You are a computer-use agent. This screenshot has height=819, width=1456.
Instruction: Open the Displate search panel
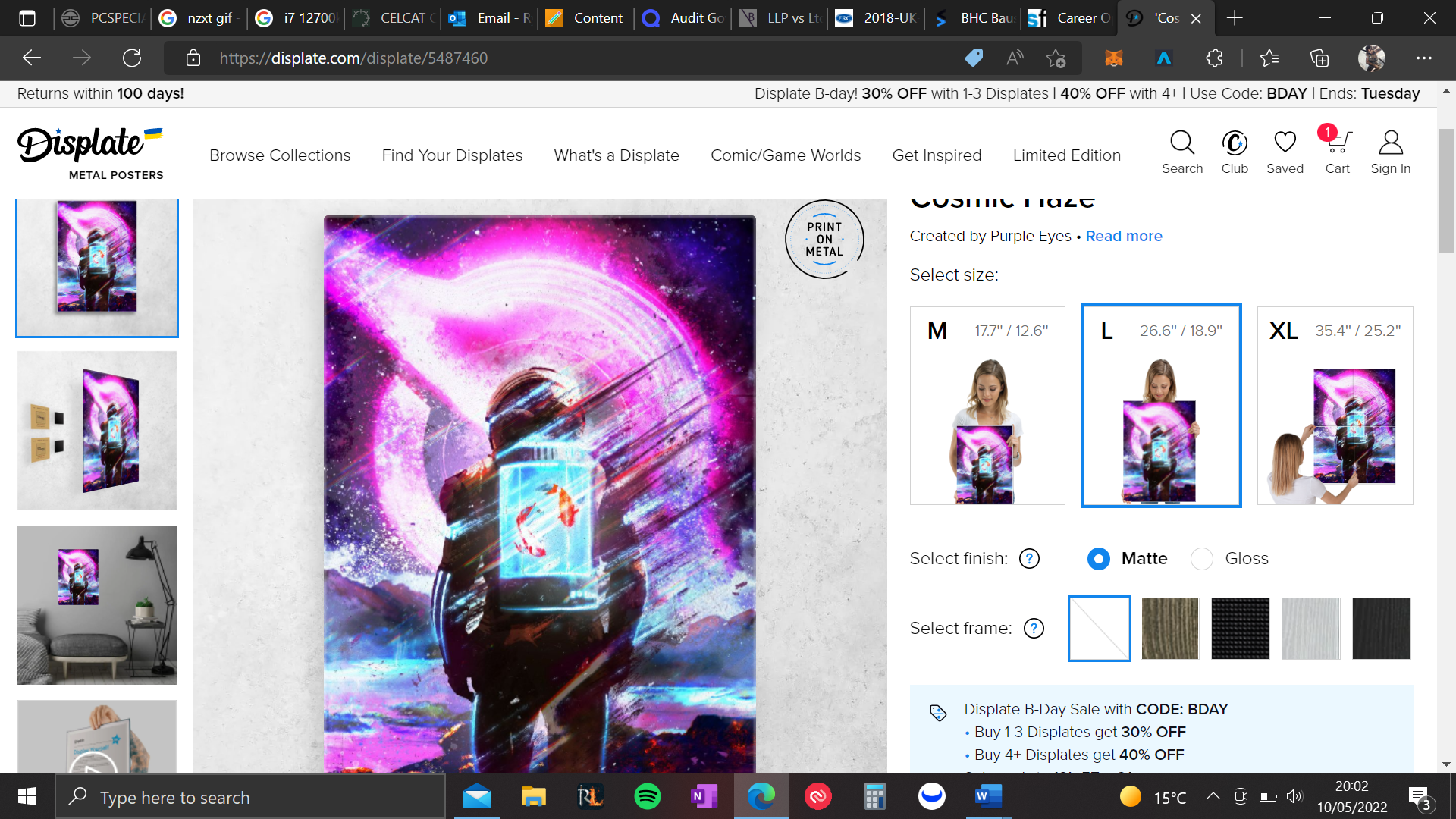coord(1182,151)
